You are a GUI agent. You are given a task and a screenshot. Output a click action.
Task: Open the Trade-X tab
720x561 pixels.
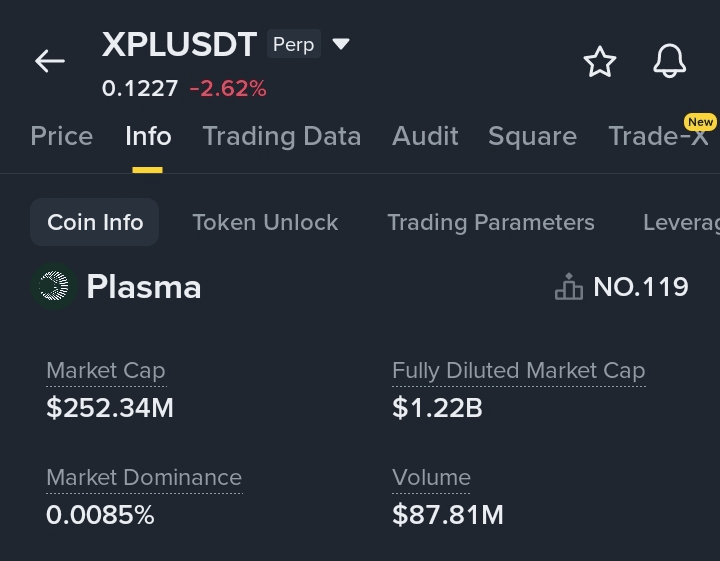click(658, 136)
